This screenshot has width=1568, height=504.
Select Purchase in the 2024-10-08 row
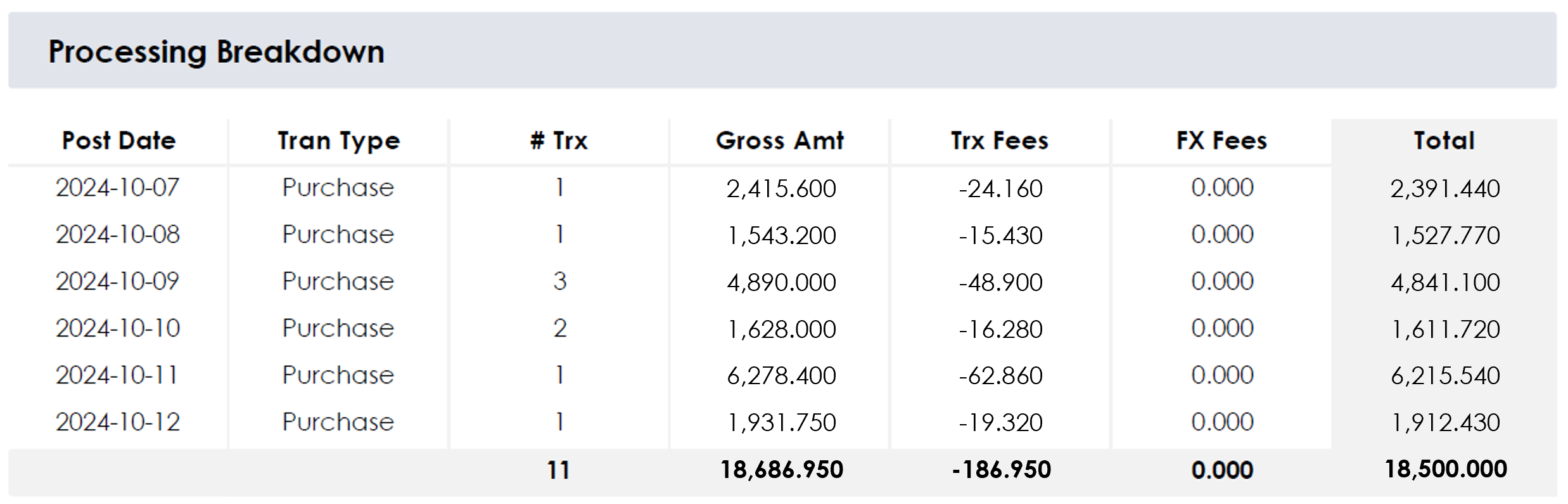[338, 235]
